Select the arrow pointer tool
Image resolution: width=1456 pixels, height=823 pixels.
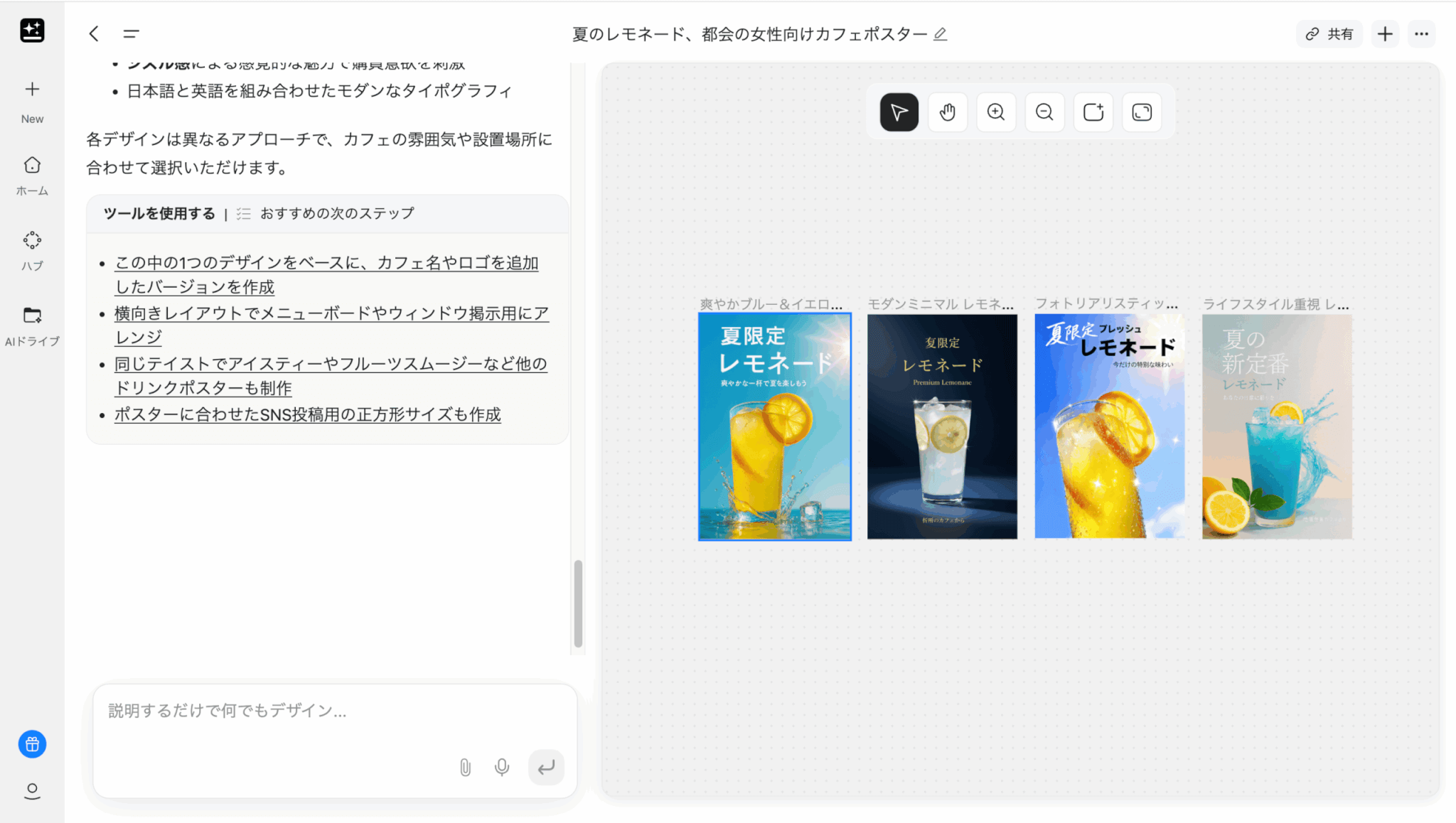899,112
